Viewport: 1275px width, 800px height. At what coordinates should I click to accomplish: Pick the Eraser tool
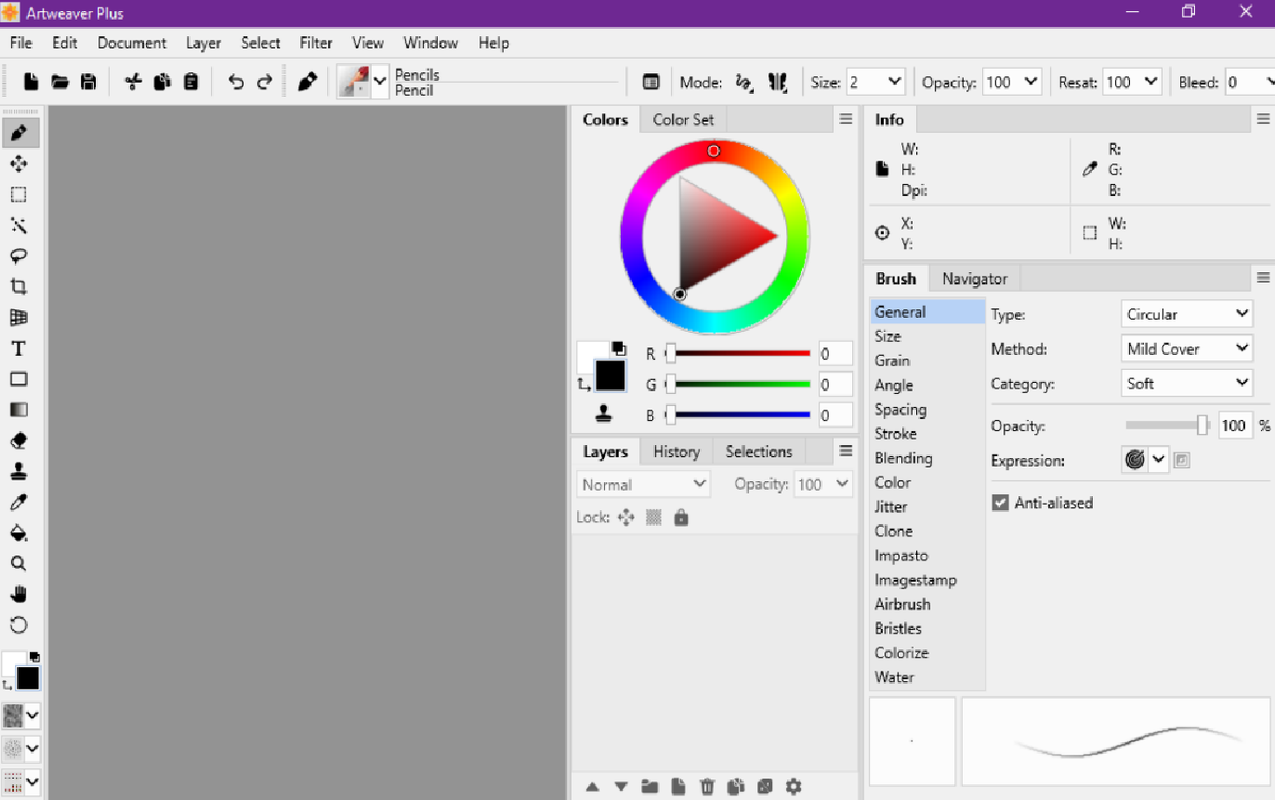click(x=19, y=441)
